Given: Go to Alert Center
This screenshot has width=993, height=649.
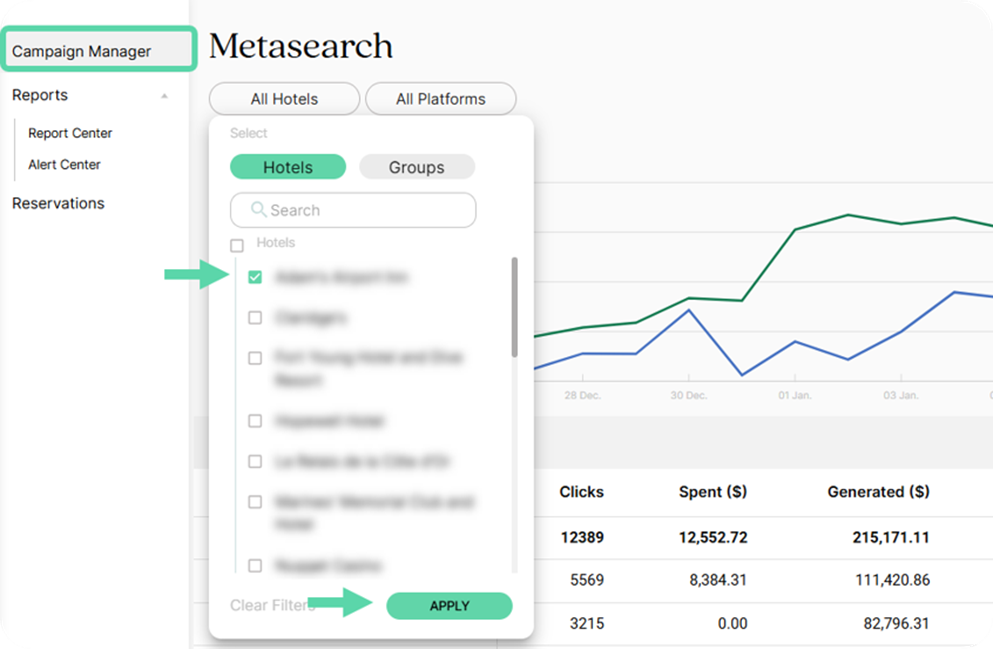Looking at the screenshot, I should tap(65, 165).
